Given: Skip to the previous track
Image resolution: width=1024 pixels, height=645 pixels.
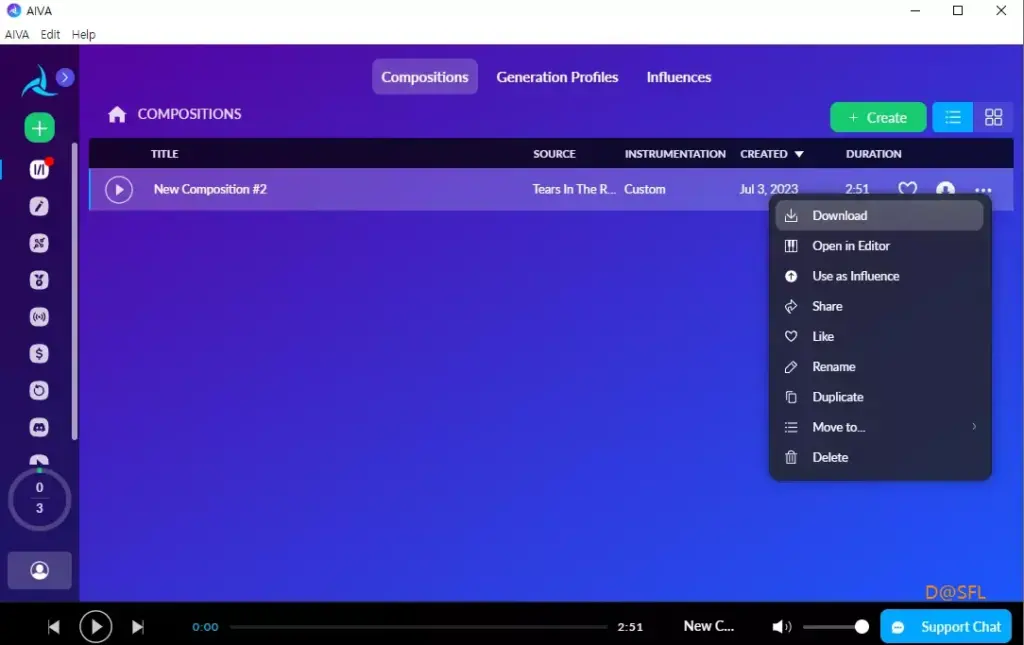Looking at the screenshot, I should [54, 627].
